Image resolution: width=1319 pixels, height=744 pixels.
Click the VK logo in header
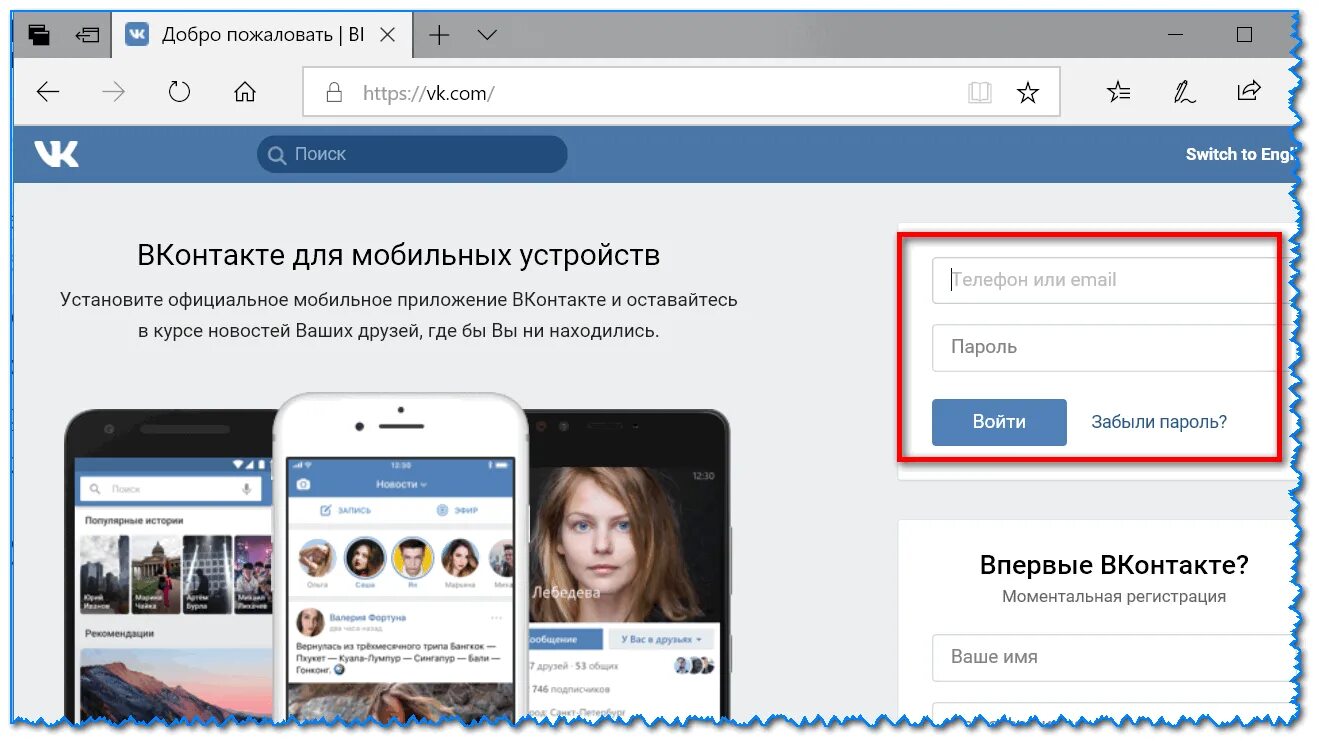coord(57,154)
